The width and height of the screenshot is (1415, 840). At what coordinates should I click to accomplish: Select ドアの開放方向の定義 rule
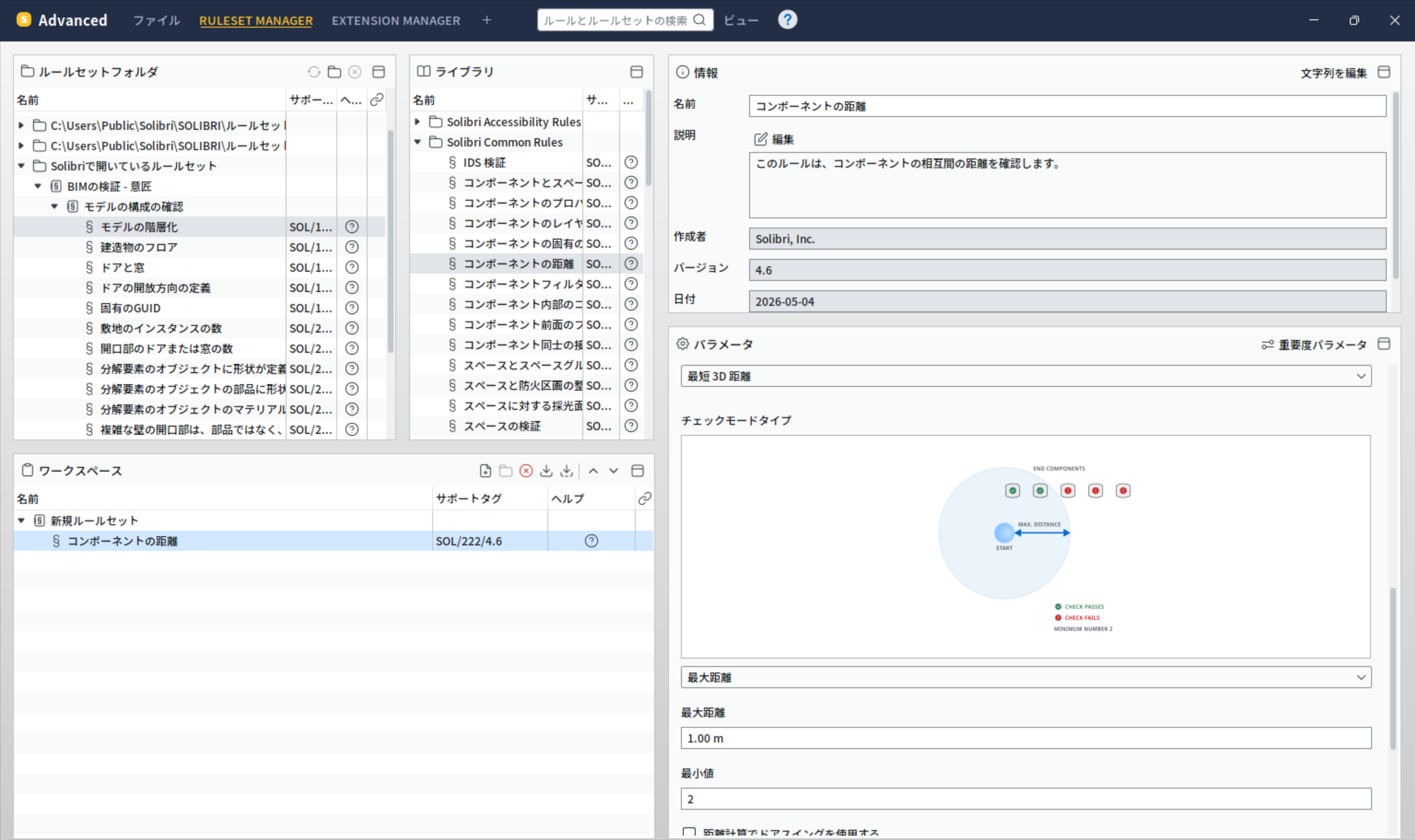(155, 287)
